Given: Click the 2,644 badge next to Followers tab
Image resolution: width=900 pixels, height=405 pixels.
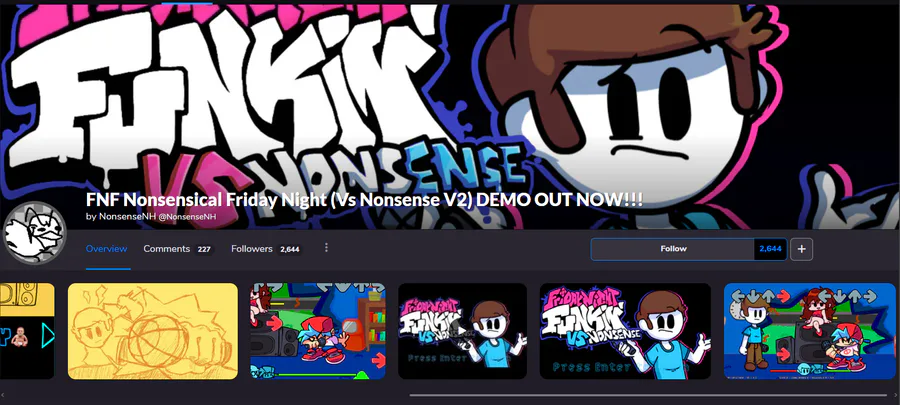Looking at the screenshot, I should (290, 250).
